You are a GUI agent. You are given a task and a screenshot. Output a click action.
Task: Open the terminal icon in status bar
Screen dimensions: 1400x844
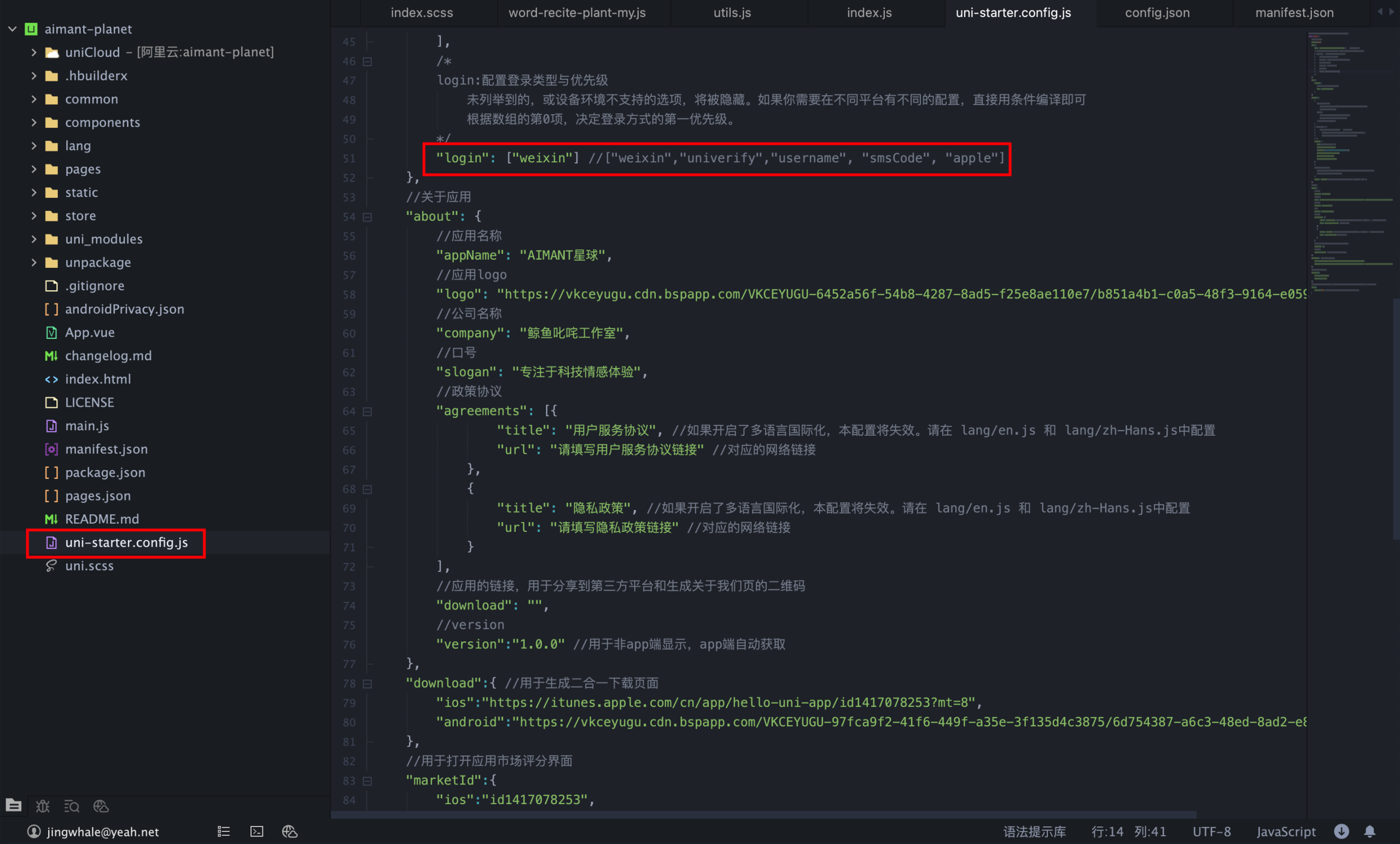click(x=257, y=831)
